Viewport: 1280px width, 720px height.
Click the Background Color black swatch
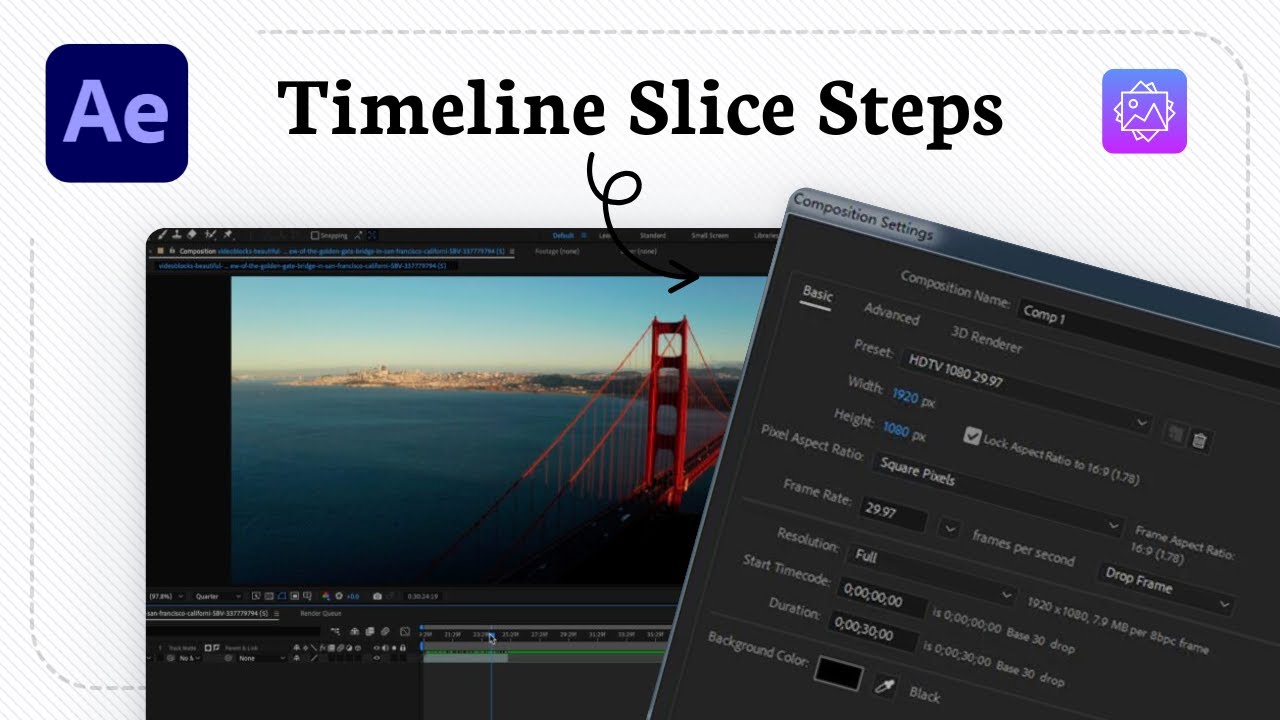(x=838, y=673)
